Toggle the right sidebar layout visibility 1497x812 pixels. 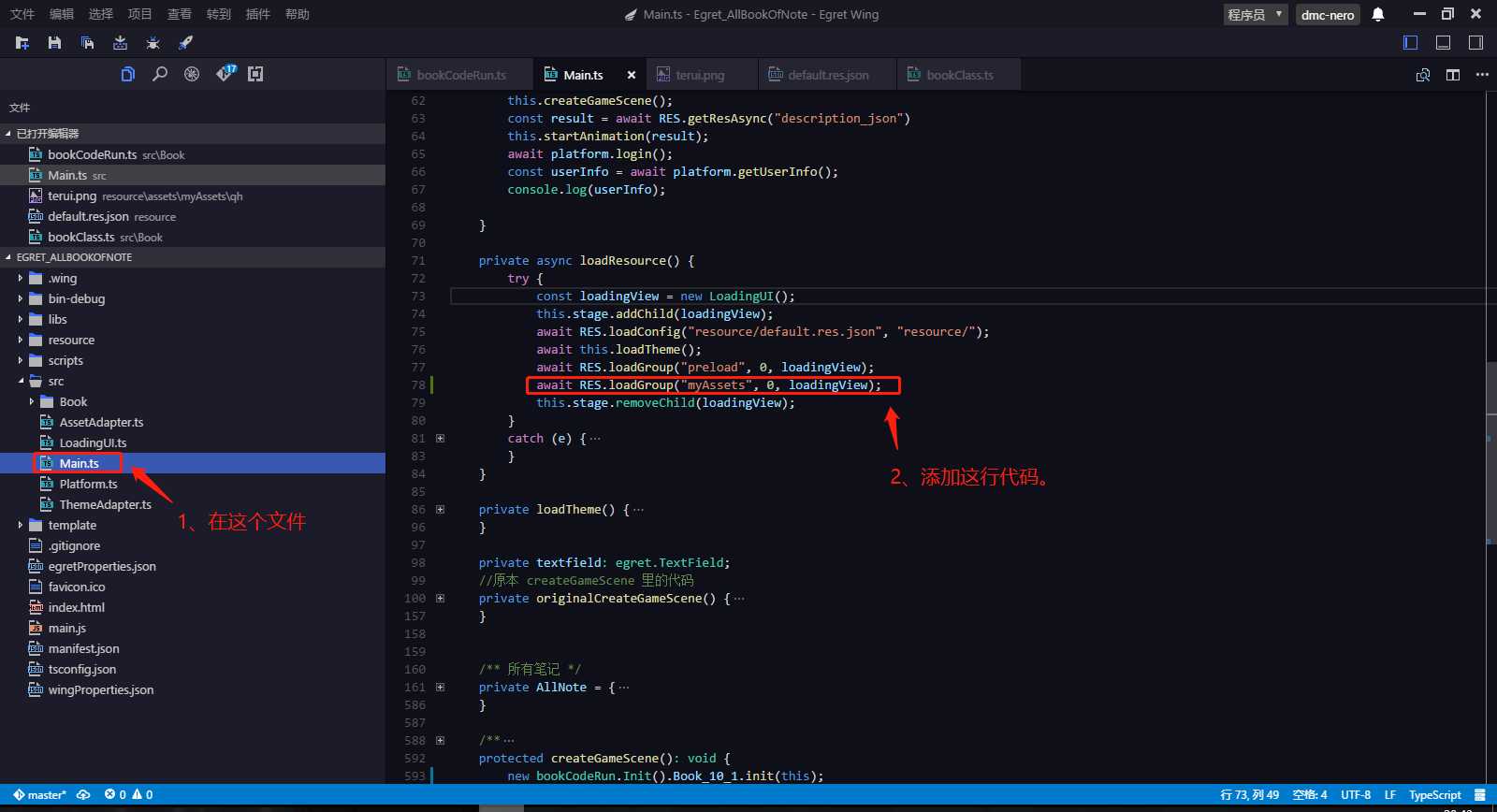1475,42
